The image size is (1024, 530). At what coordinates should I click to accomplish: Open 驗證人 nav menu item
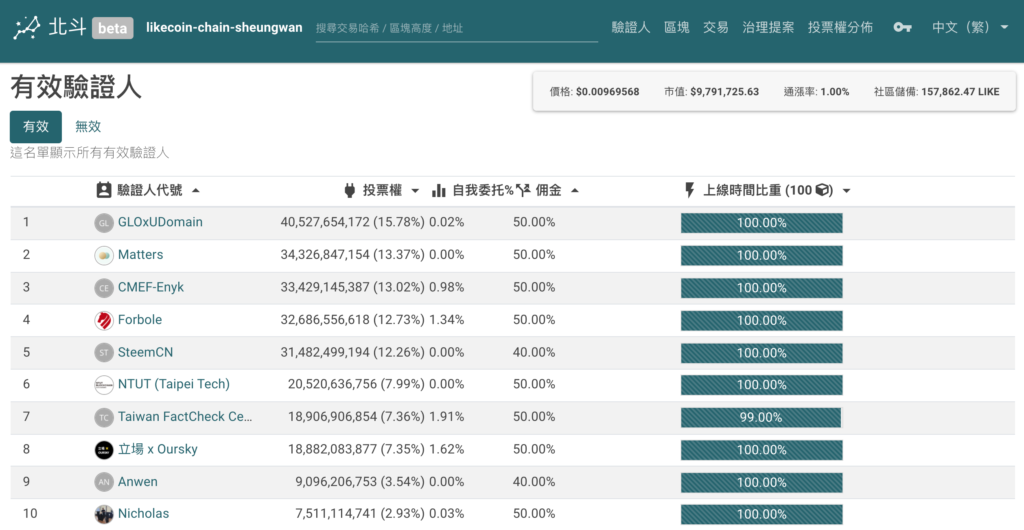[631, 27]
